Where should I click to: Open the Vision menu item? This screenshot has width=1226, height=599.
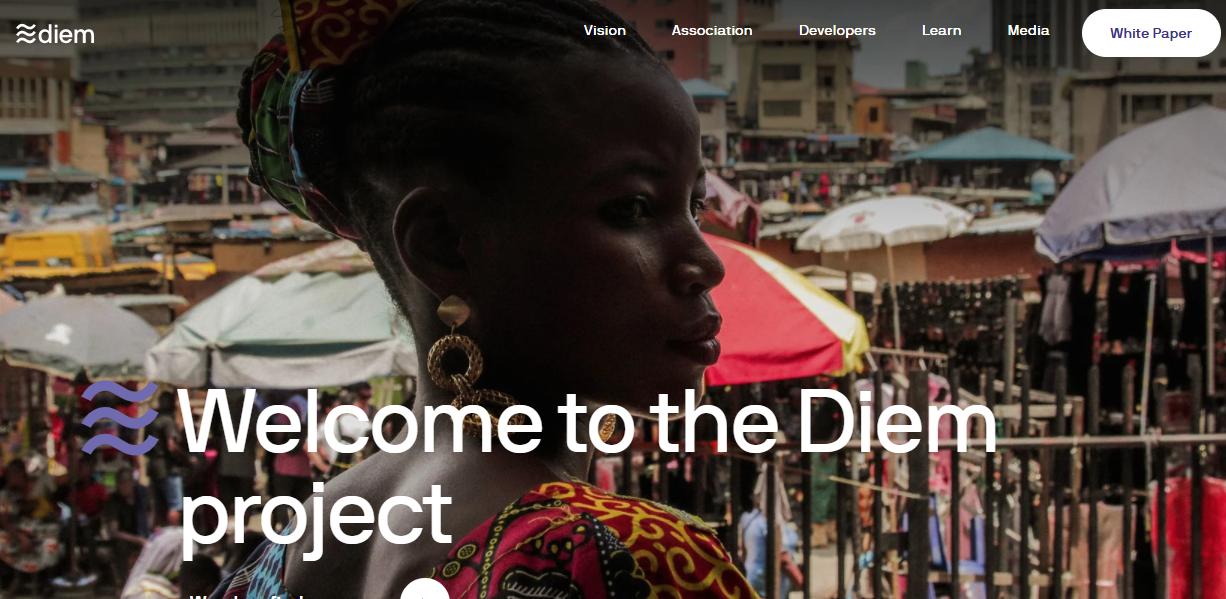(605, 31)
